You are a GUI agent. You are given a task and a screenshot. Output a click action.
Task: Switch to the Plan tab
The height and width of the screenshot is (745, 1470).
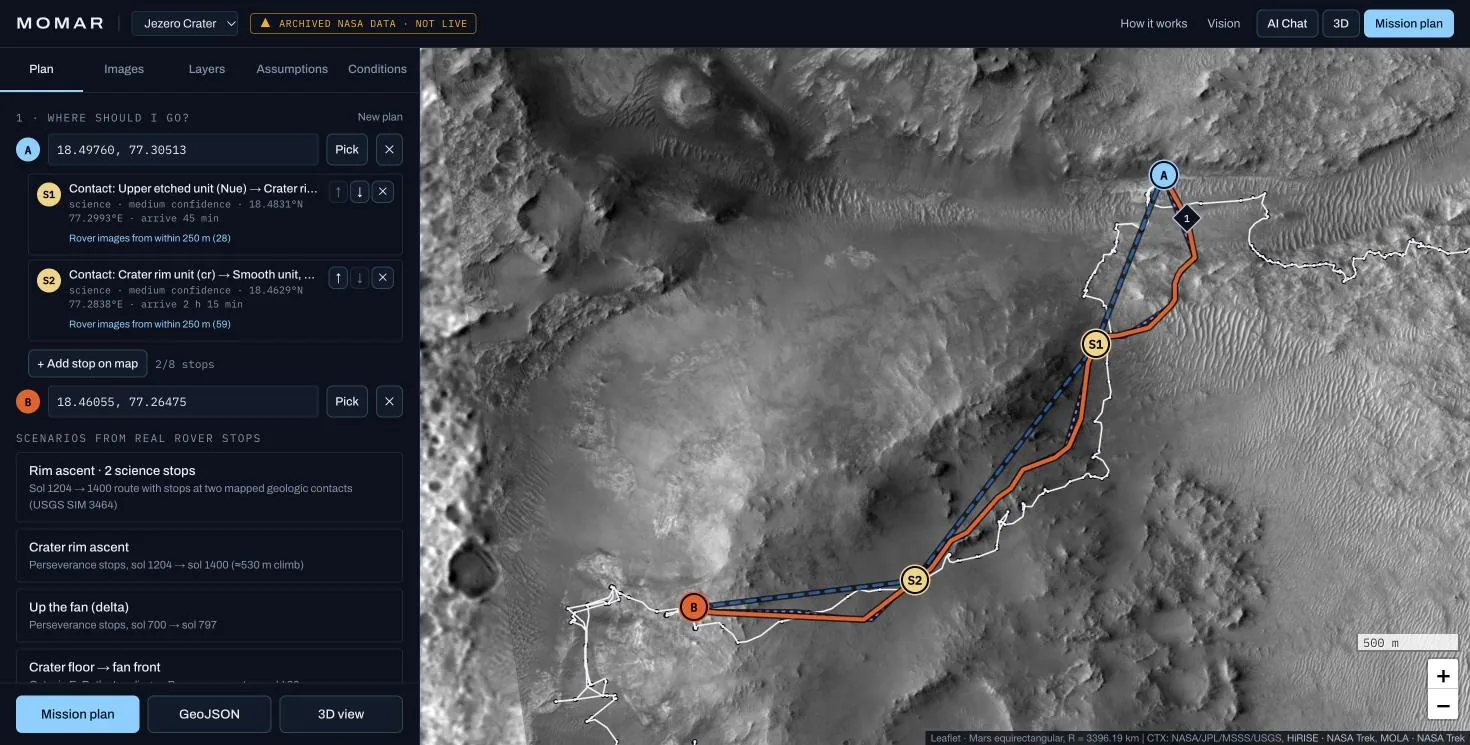41,69
